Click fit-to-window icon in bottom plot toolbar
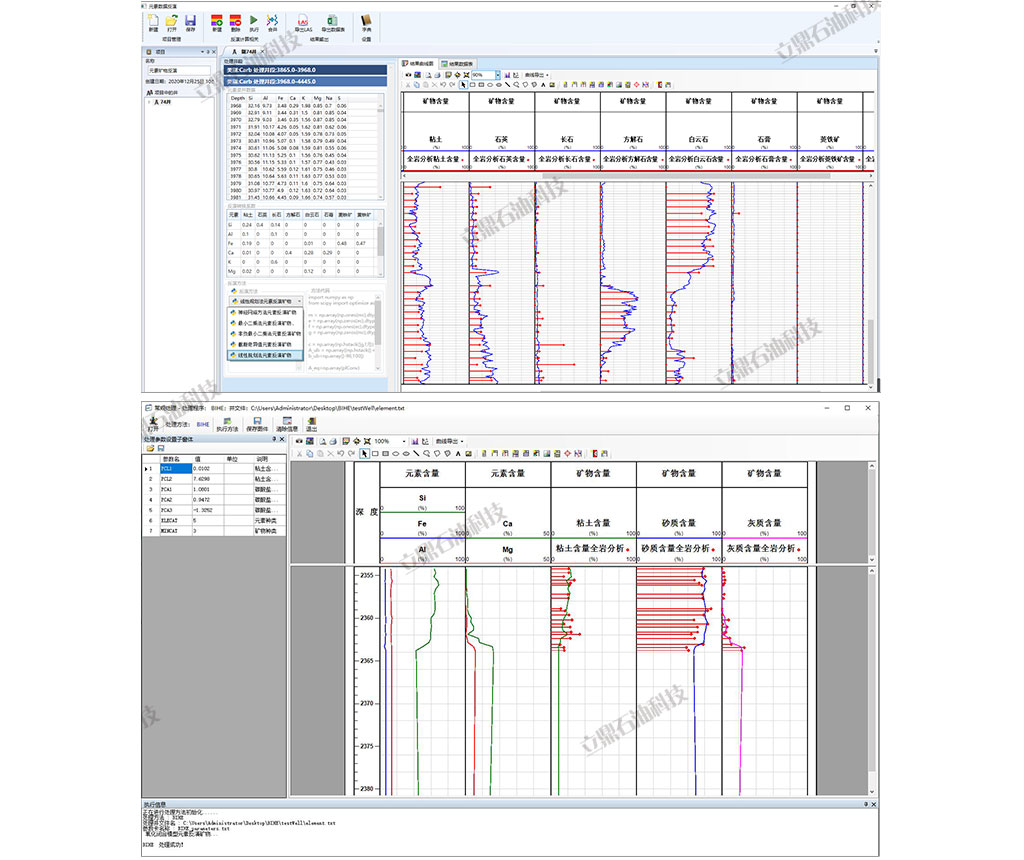 coord(368,441)
